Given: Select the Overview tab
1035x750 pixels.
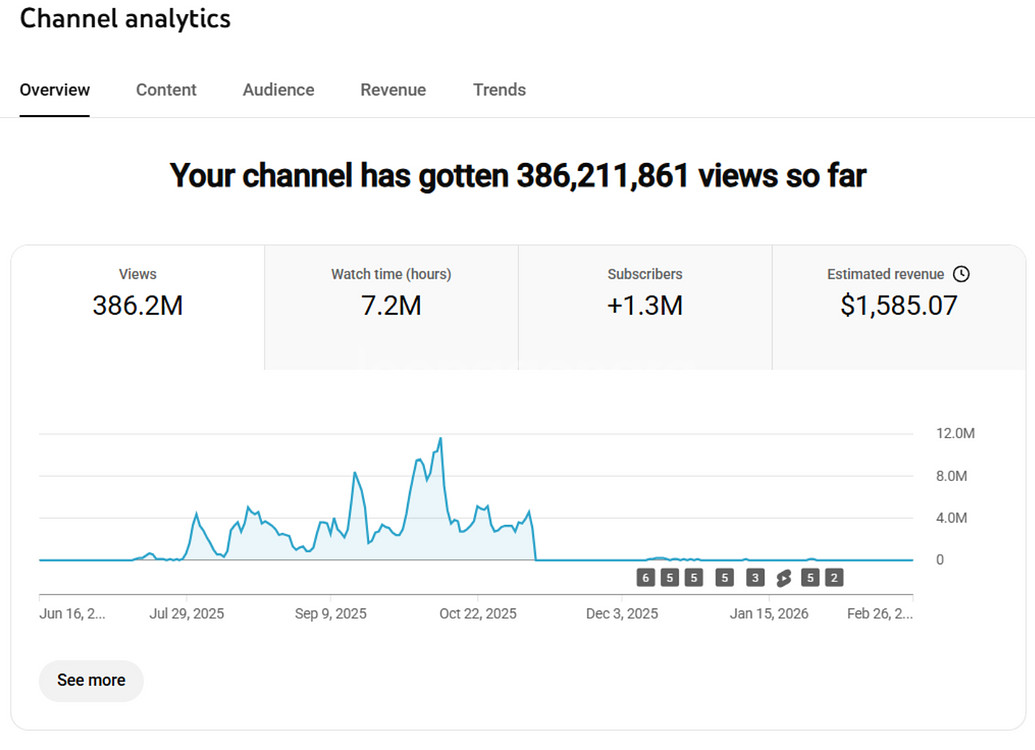Looking at the screenshot, I should [55, 90].
